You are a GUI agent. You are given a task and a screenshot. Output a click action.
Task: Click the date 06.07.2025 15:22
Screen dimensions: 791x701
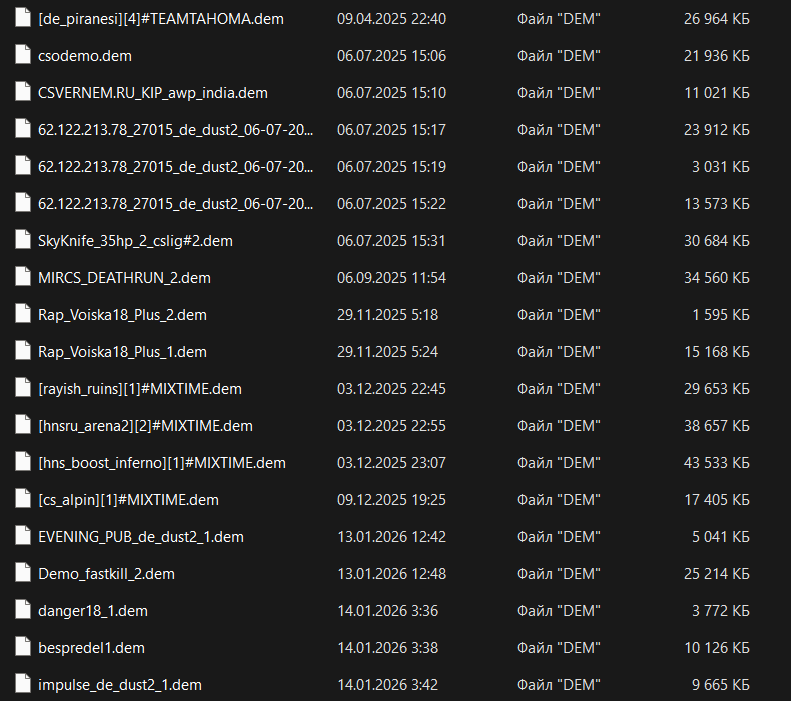(x=391, y=204)
